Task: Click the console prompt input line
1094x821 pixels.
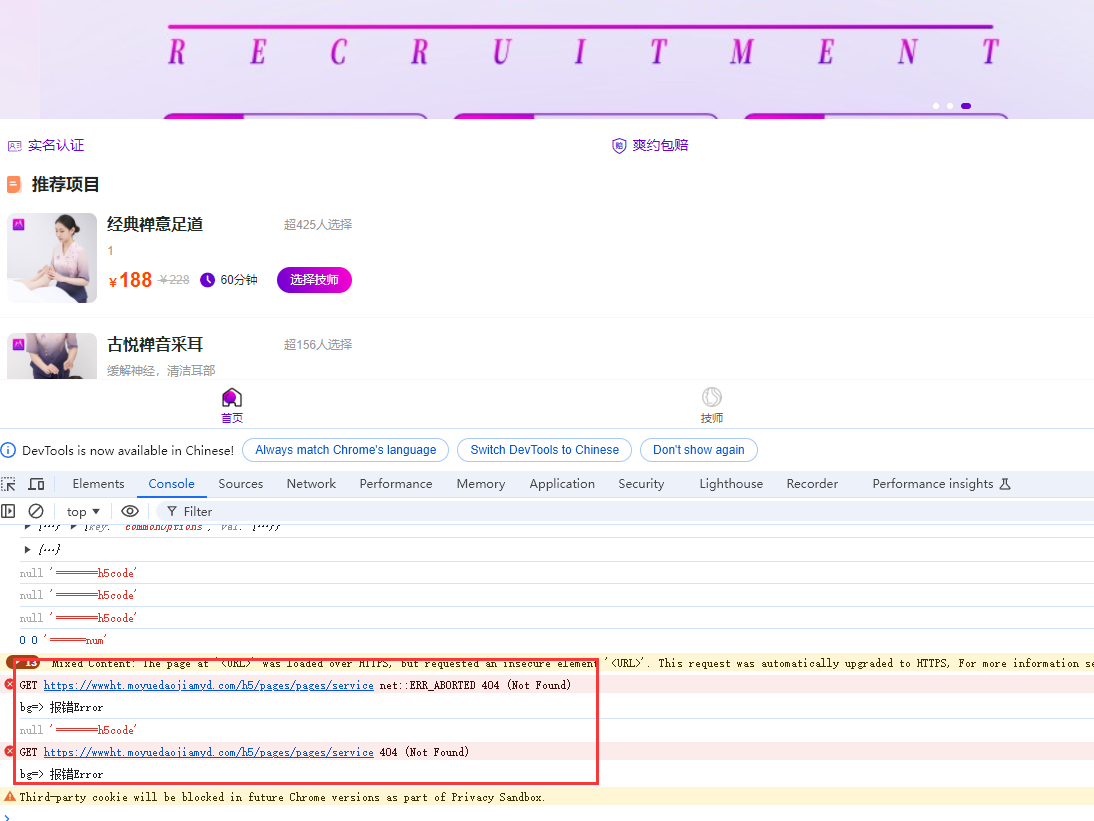Action: (x=547, y=816)
